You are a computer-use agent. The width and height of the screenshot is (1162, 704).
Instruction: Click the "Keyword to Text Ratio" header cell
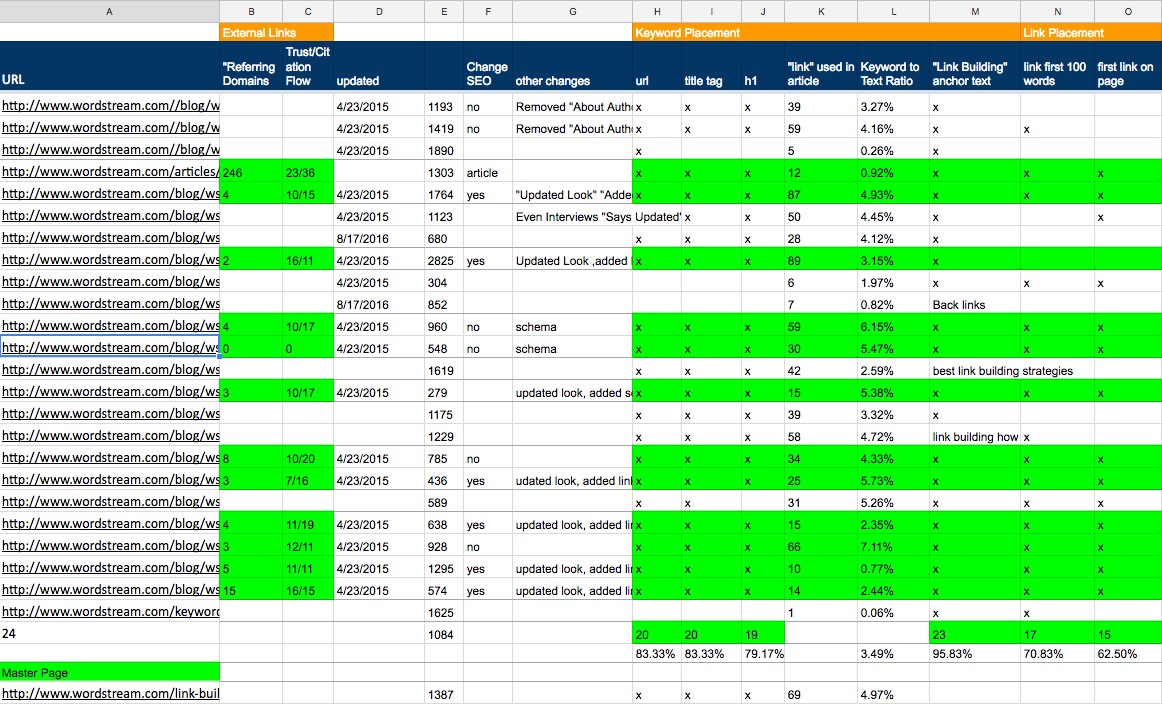click(893, 74)
